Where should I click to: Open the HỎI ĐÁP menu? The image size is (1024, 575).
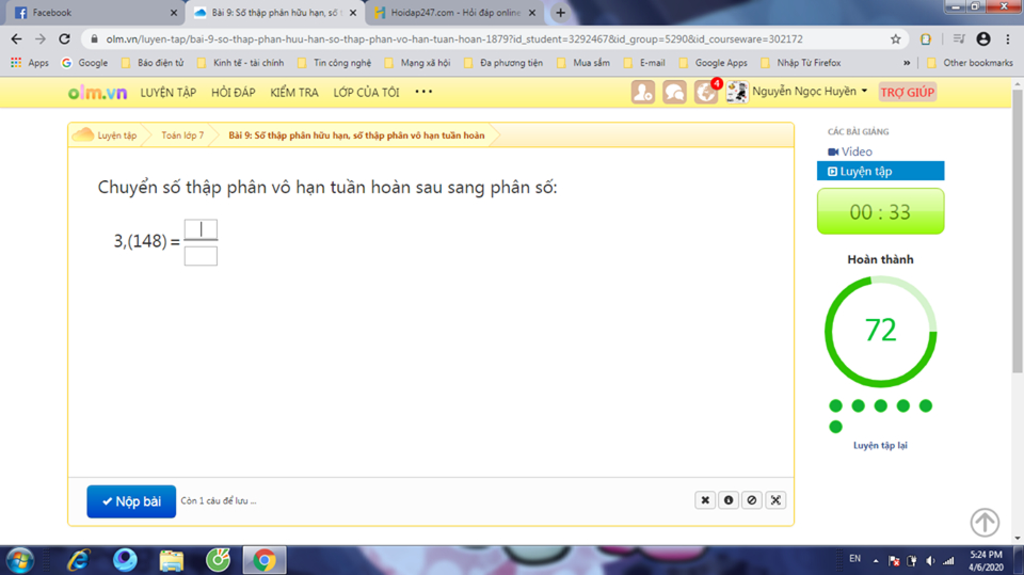pos(233,93)
